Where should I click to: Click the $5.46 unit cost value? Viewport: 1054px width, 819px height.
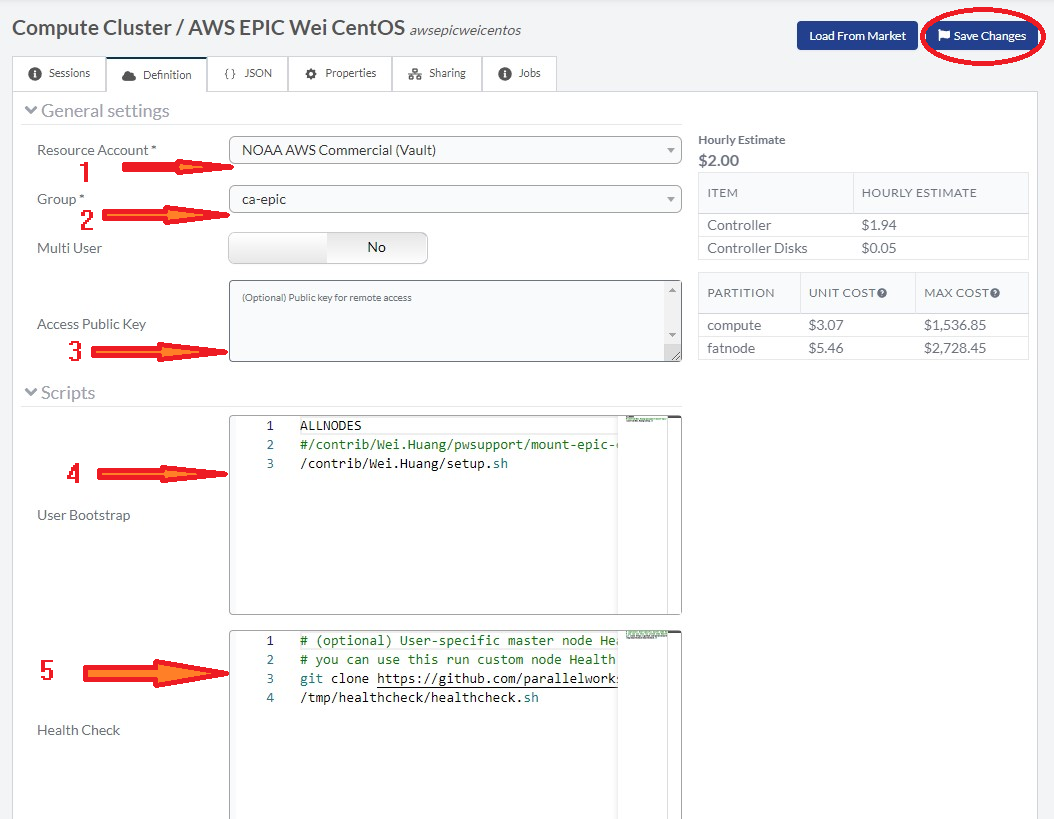click(x=825, y=348)
